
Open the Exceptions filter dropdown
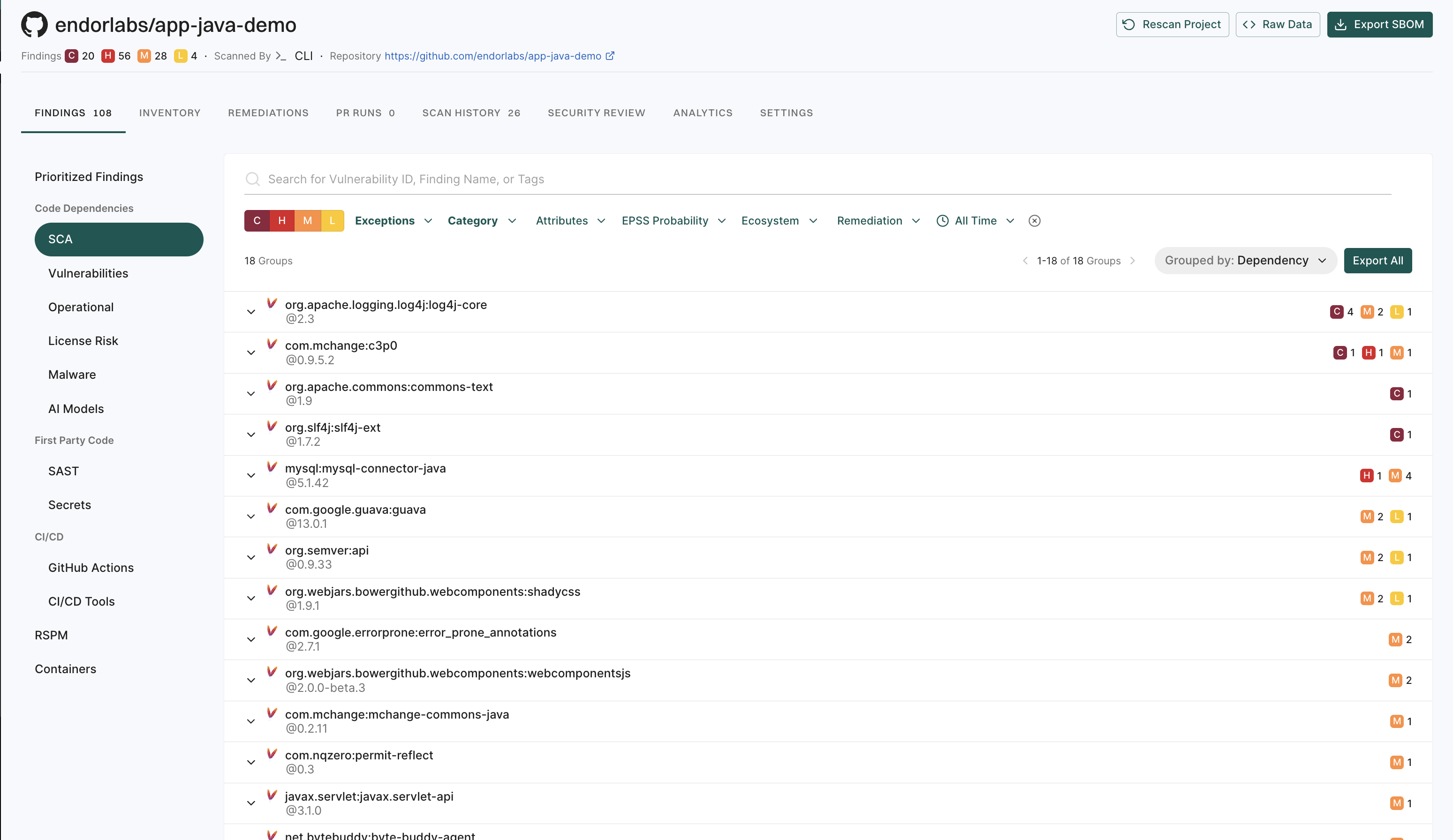pos(394,221)
